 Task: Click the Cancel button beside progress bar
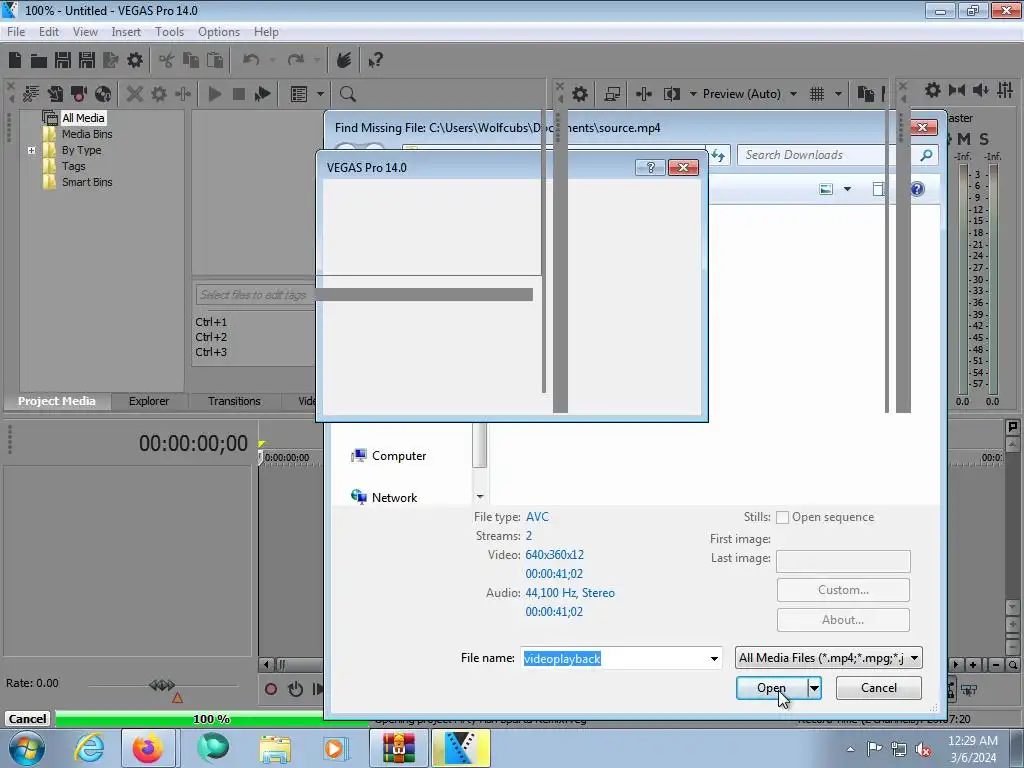(x=27, y=719)
